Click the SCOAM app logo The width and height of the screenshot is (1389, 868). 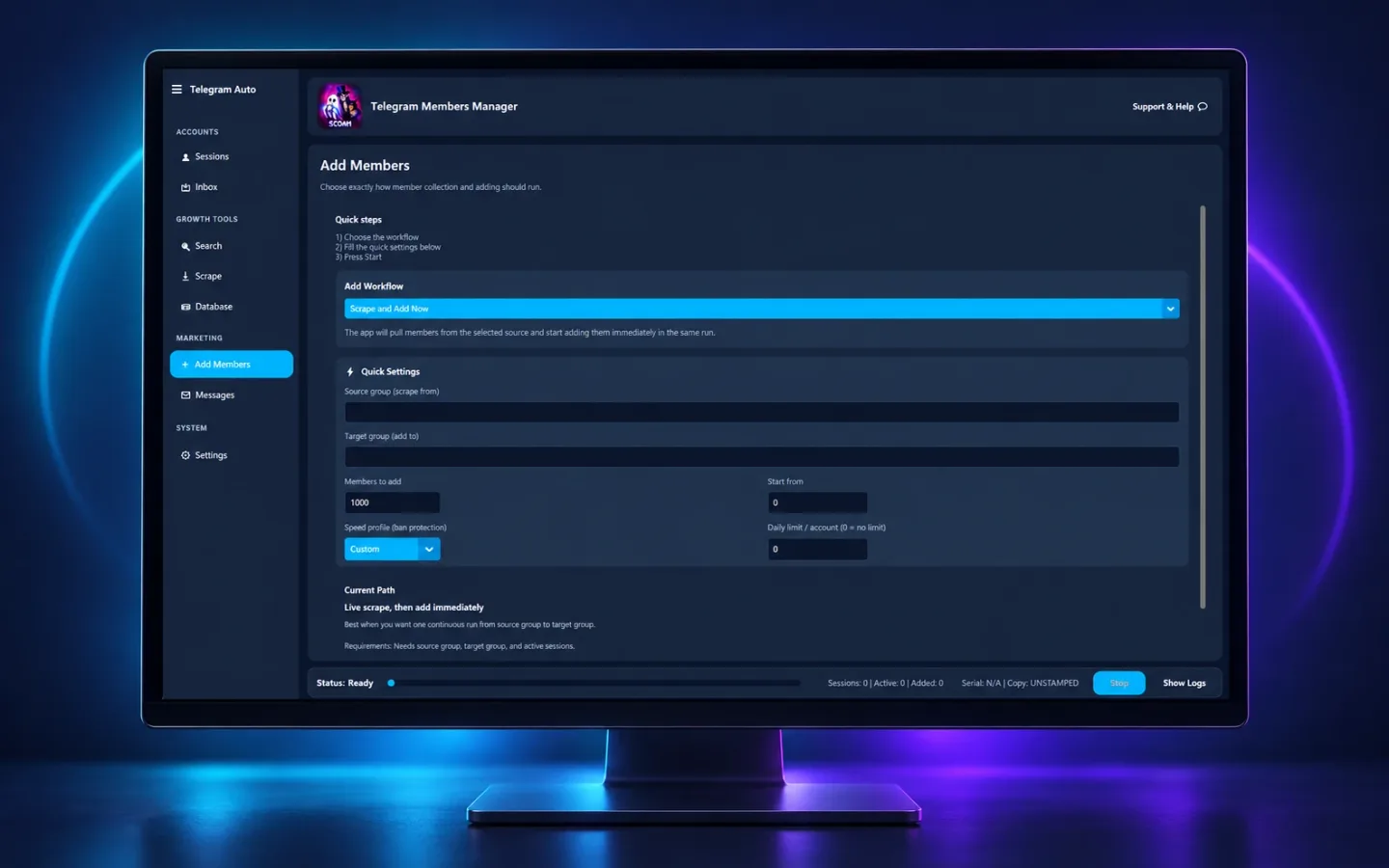pos(340,106)
